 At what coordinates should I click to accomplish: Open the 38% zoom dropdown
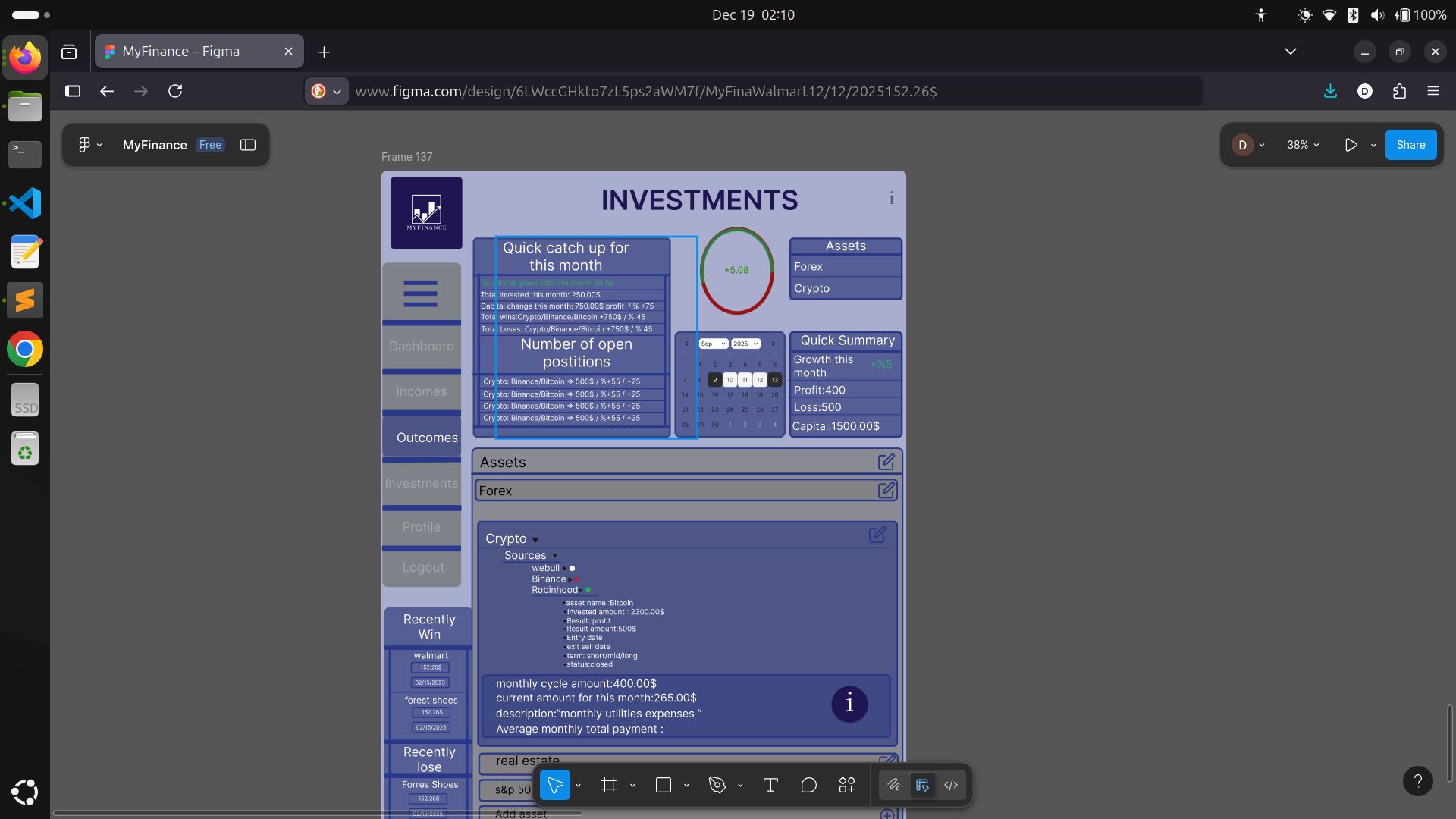(x=1303, y=145)
